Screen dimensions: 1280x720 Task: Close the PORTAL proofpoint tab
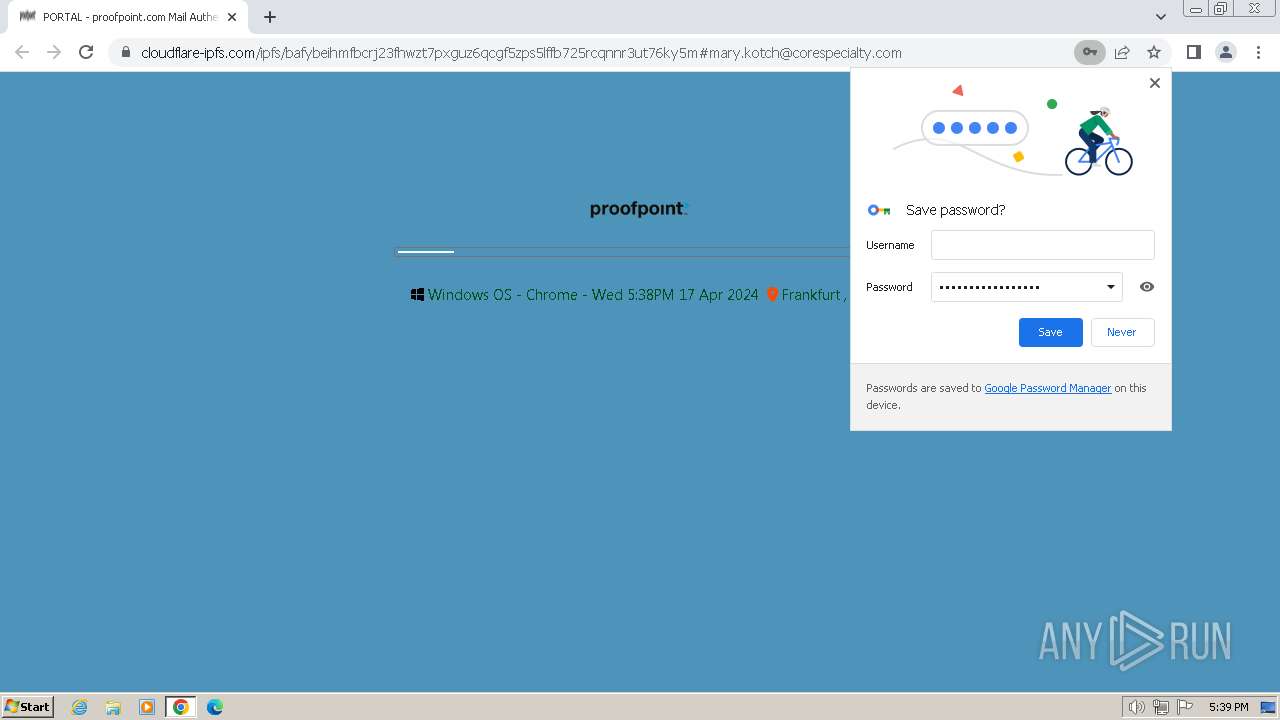(232, 17)
